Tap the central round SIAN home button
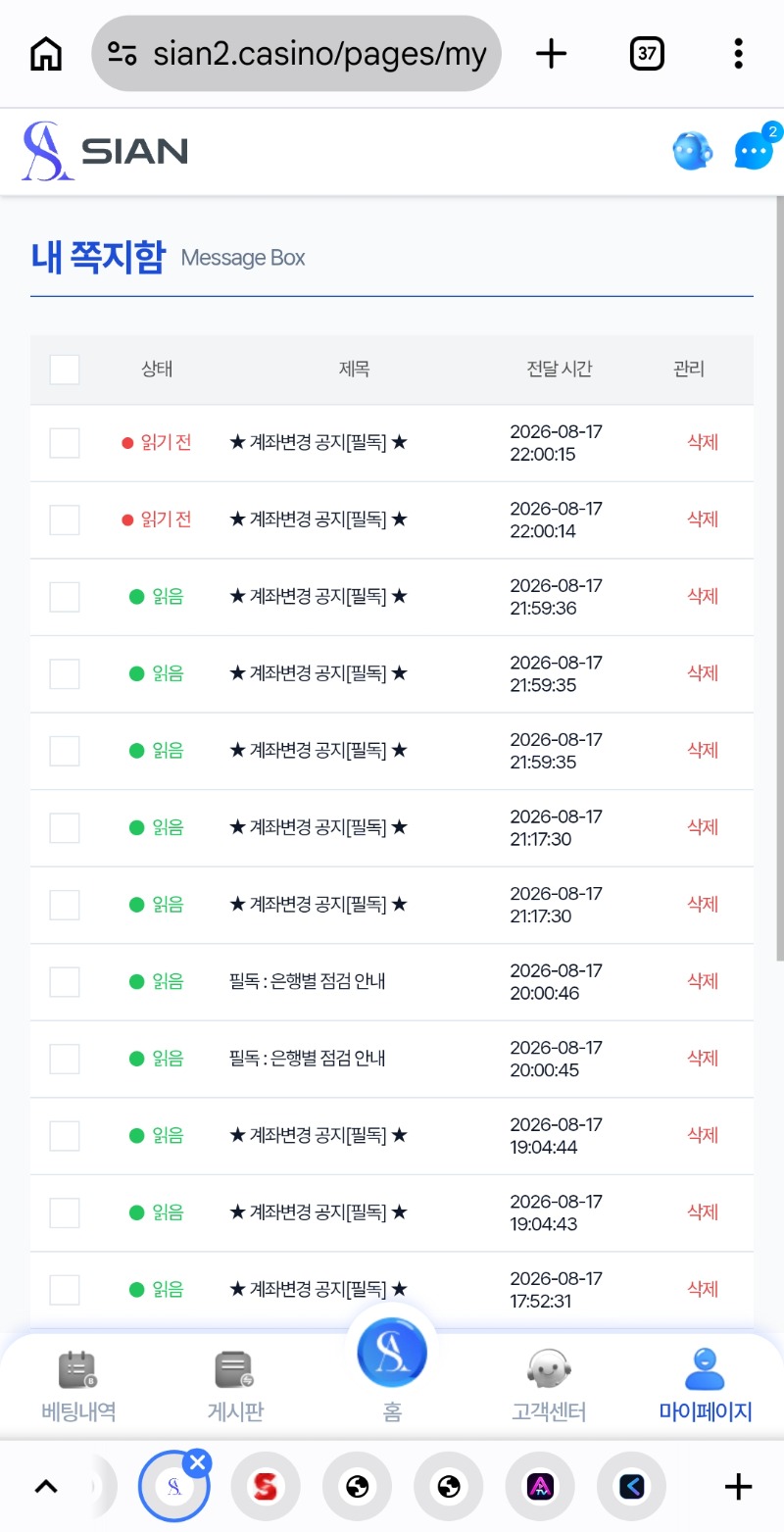784x1532 pixels. (392, 1353)
